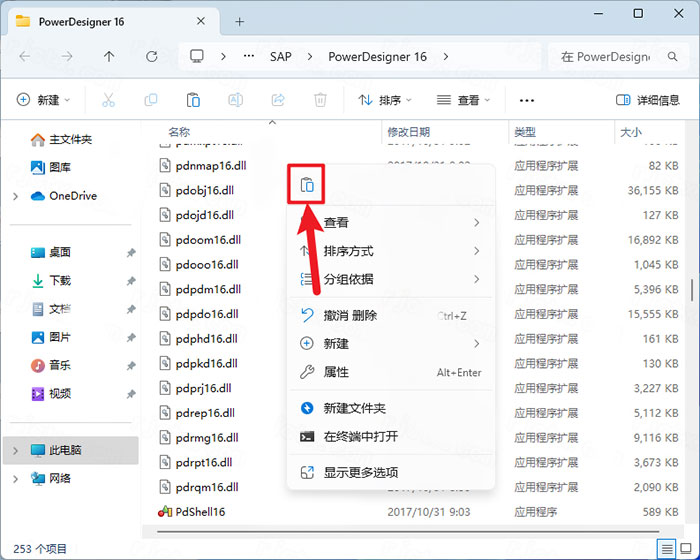Click the This PC monitor icon in address bar
Image resolution: width=700 pixels, height=560 pixels.
(x=197, y=56)
